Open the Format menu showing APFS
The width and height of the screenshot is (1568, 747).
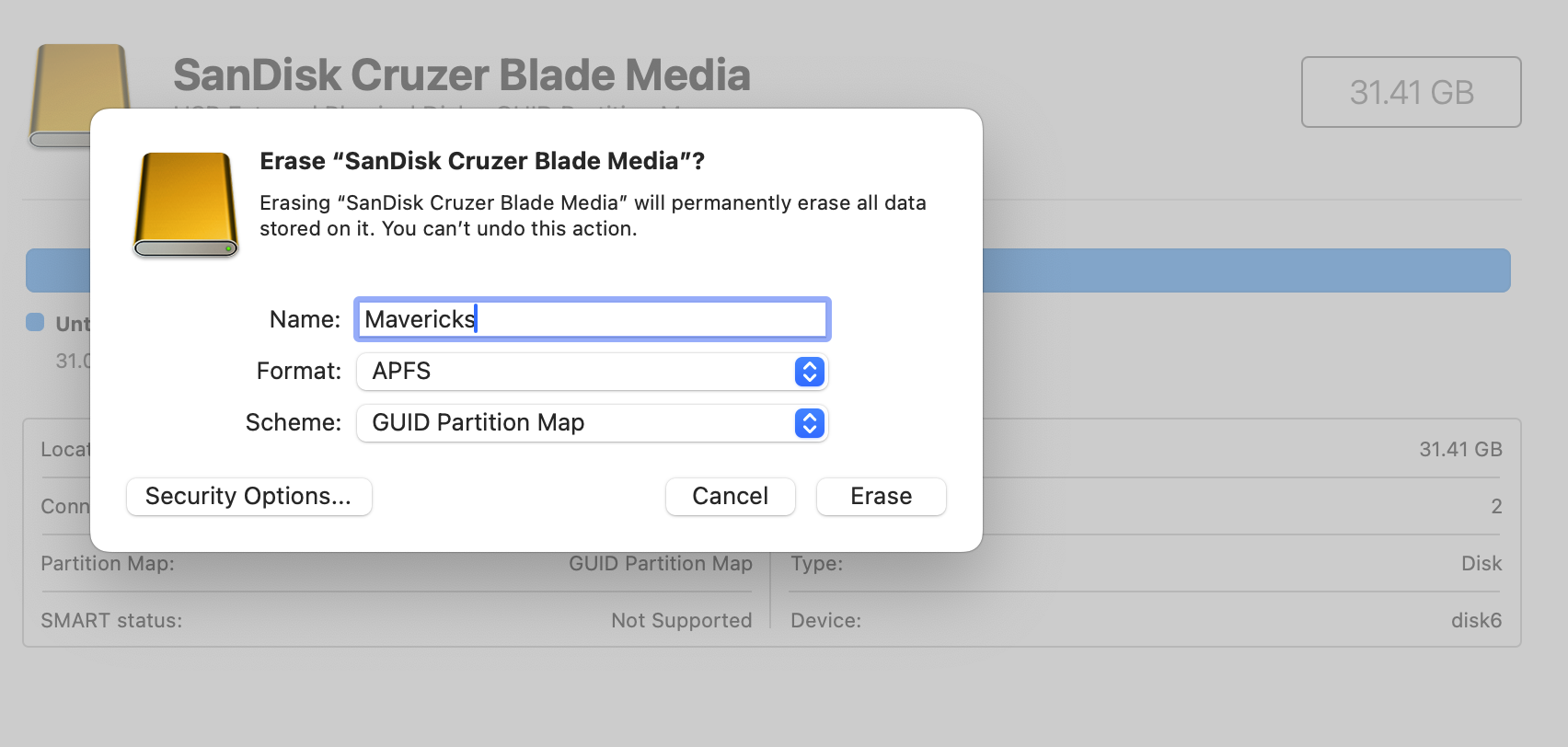click(592, 372)
